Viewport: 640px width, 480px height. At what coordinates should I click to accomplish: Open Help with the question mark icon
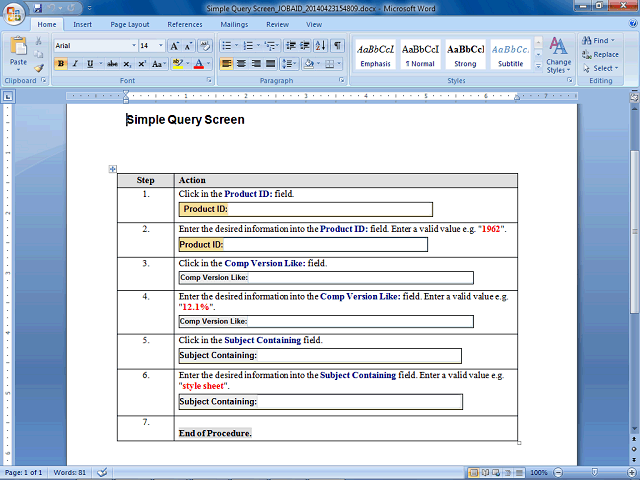coord(633,24)
